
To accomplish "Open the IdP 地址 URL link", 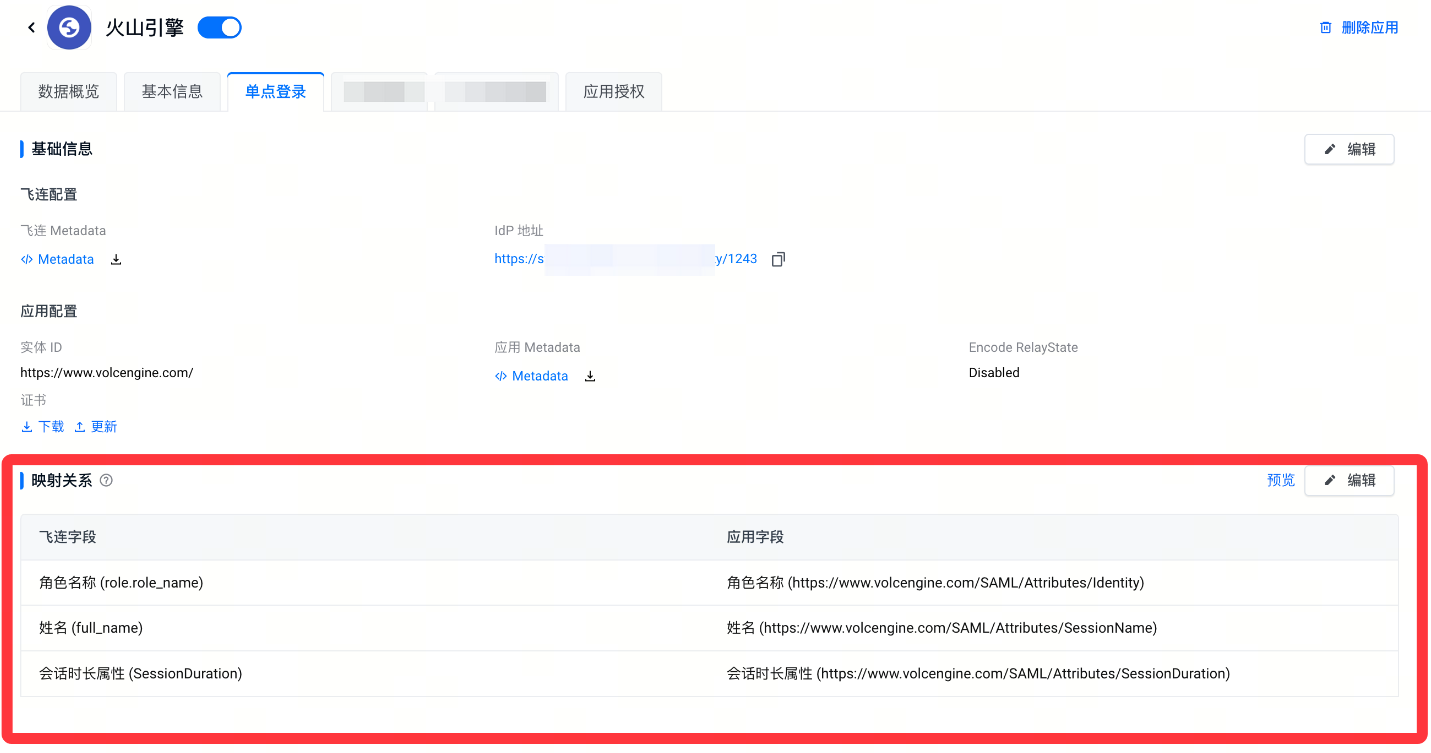I will pos(626,259).
